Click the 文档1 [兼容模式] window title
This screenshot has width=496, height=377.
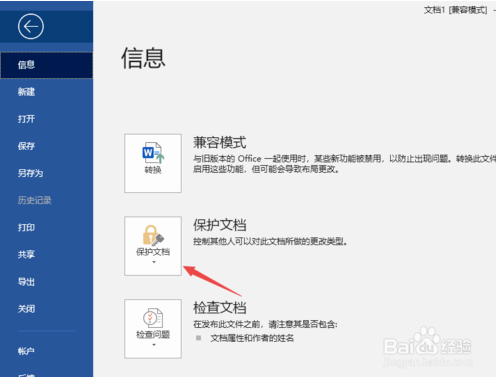[455, 10]
